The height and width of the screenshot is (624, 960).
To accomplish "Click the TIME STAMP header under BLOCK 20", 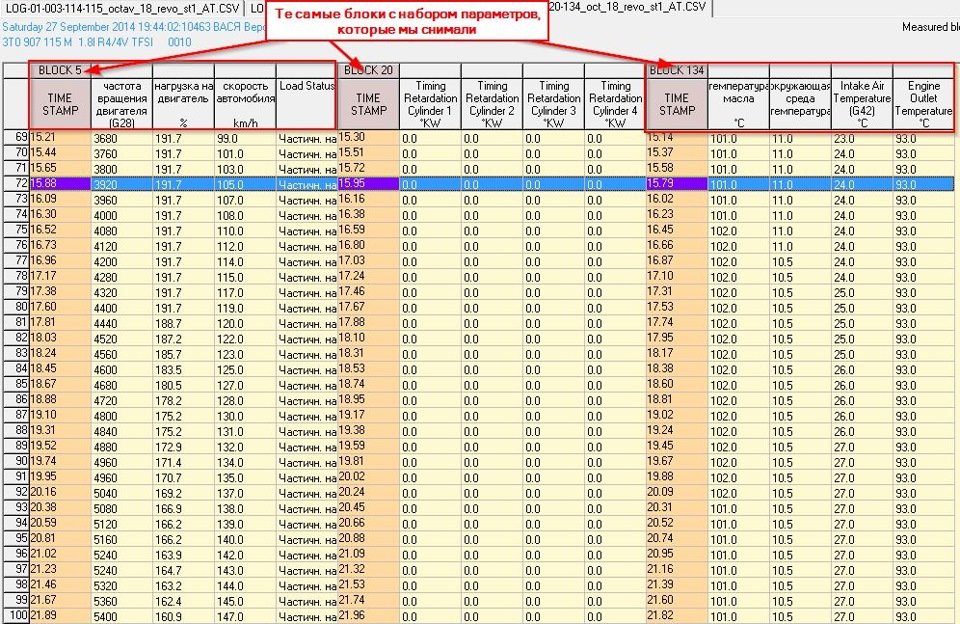I will pos(368,104).
